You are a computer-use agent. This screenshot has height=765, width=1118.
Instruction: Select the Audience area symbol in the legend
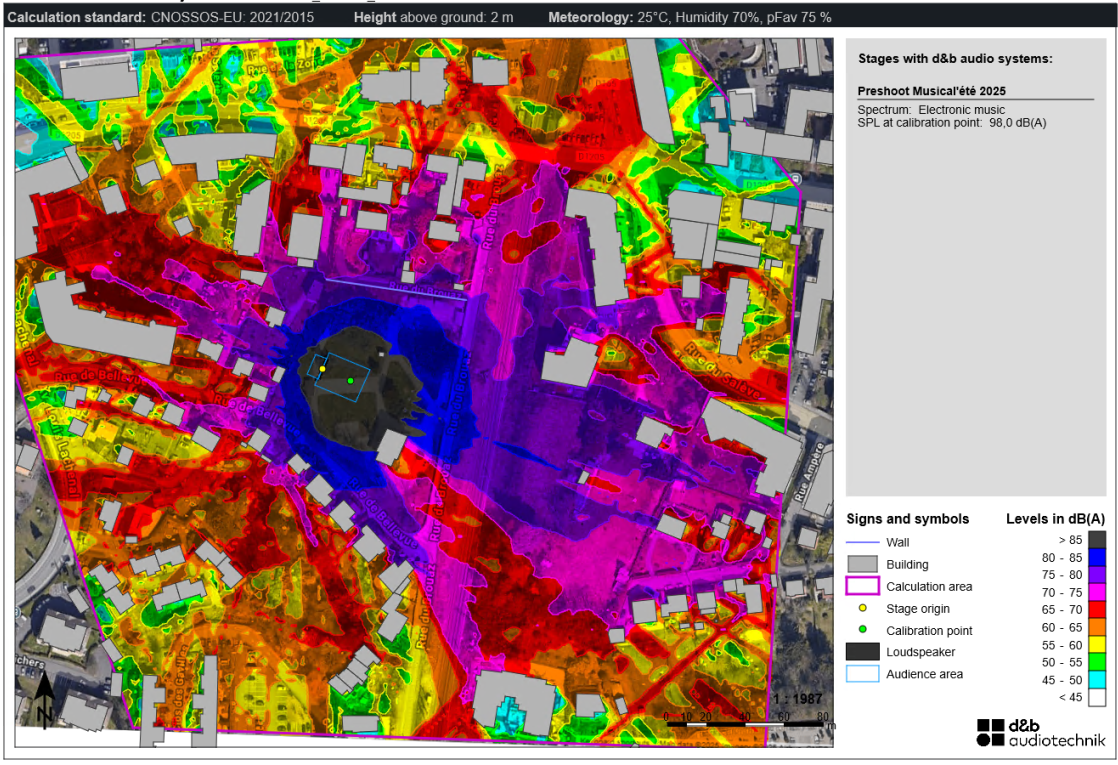point(861,674)
